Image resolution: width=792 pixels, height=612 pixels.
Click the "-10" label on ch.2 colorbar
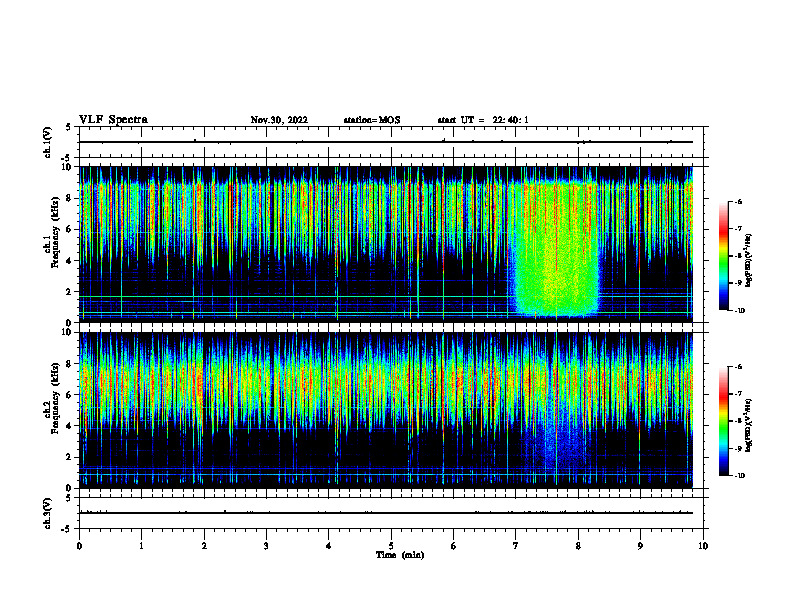pos(739,475)
